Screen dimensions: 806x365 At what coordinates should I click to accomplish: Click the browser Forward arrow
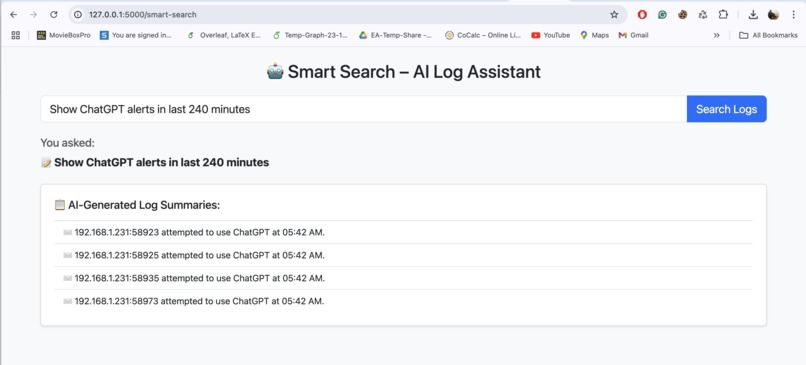(33, 15)
